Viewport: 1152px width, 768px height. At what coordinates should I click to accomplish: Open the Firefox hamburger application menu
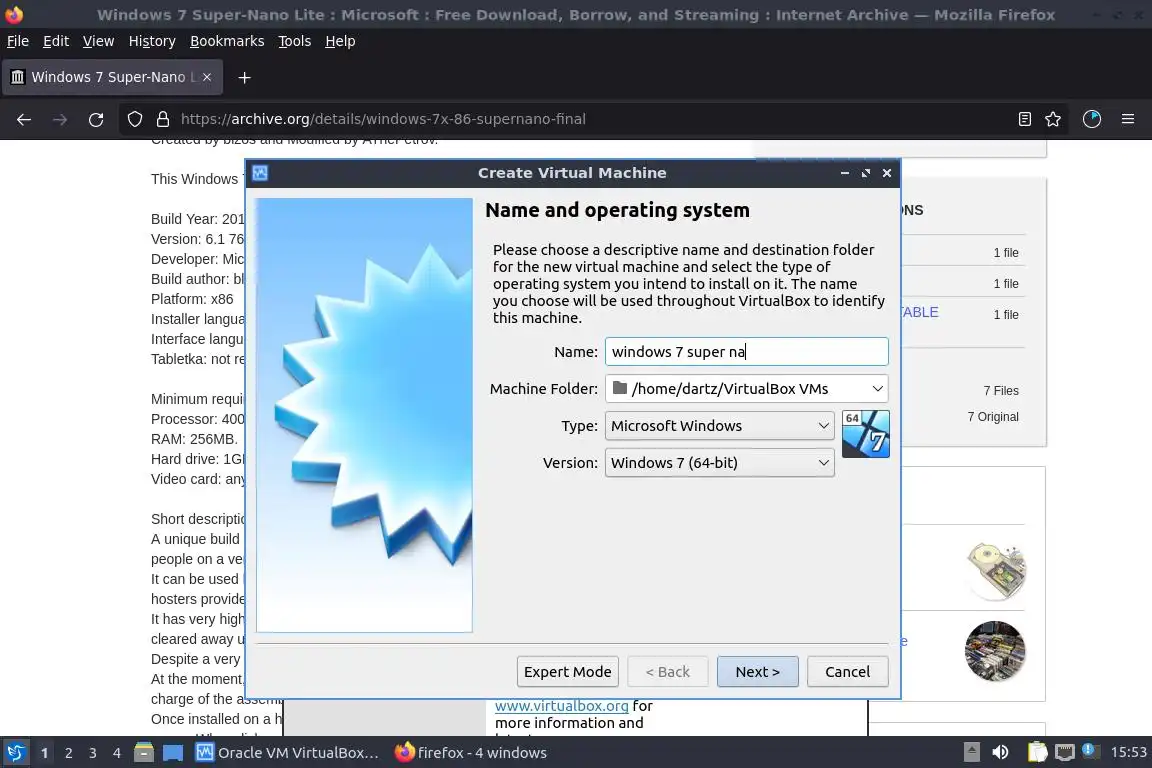click(x=1128, y=119)
